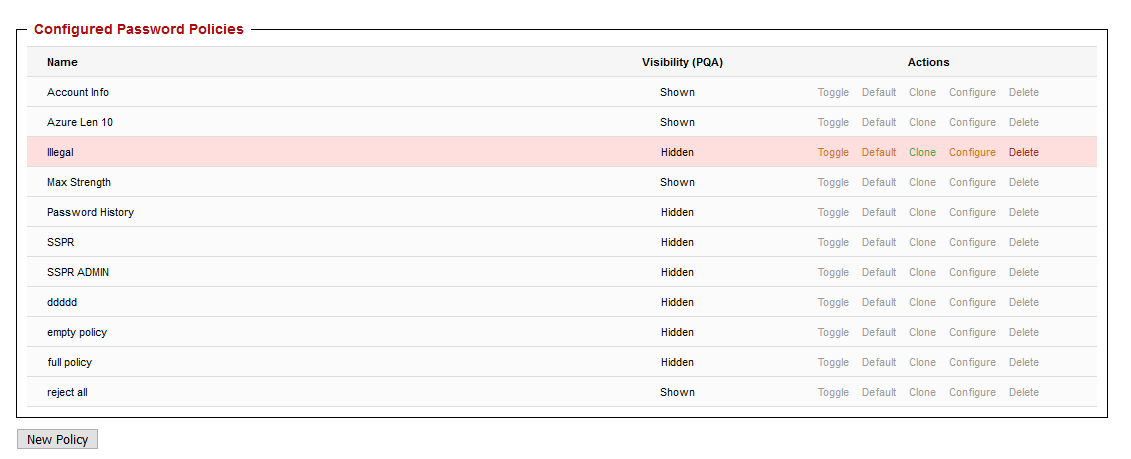1131x459 pixels.
Task: Clone the Azure Len 10 policy
Action: coord(922,122)
